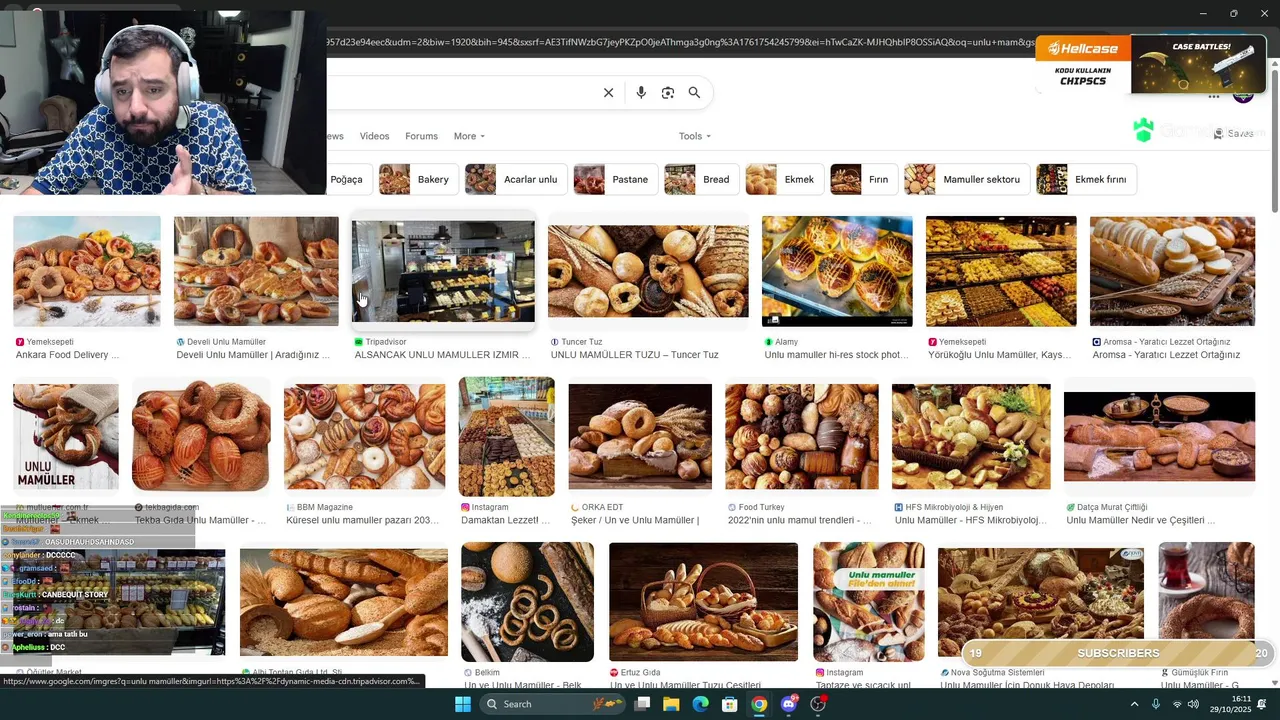Click the Hellcase sponsor banner
Viewport: 1280px width, 720px height.
pyautogui.click(x=1083, y=63)
